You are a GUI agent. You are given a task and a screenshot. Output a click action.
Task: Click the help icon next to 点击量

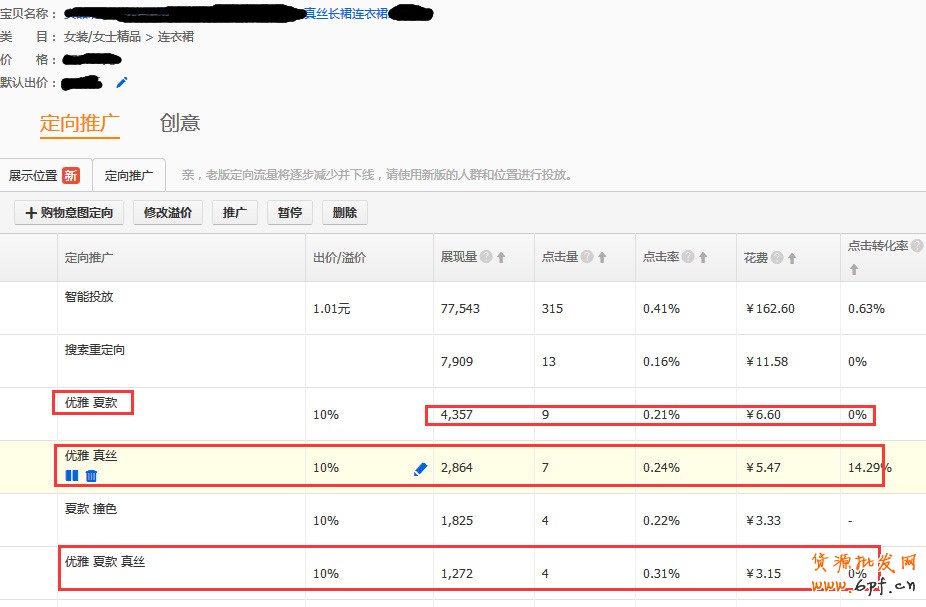point(587,258)
